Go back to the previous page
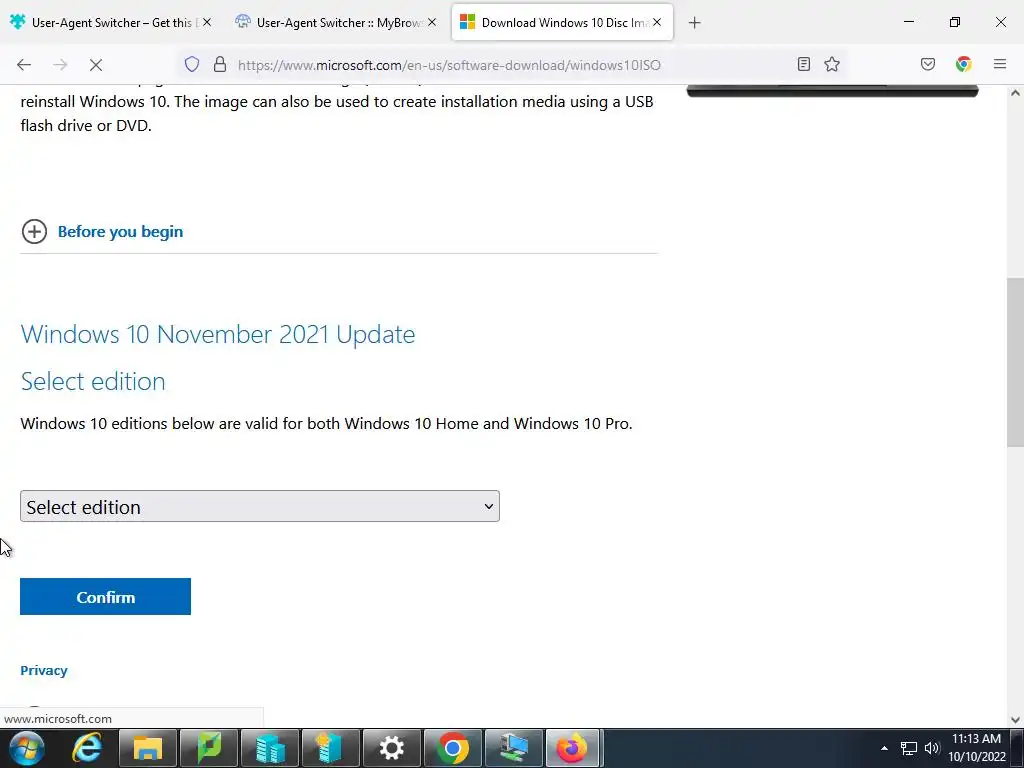 click(x=24, y=65)
